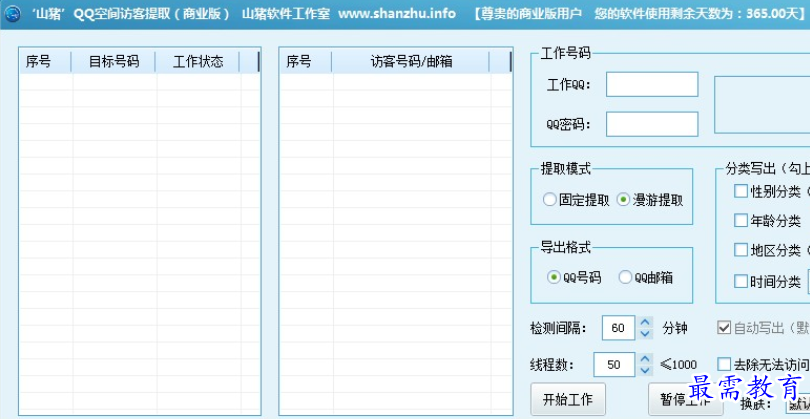Enable the 年龄分类 checkbox
This screenshot has height=419, width=810.
click(741, 221)
